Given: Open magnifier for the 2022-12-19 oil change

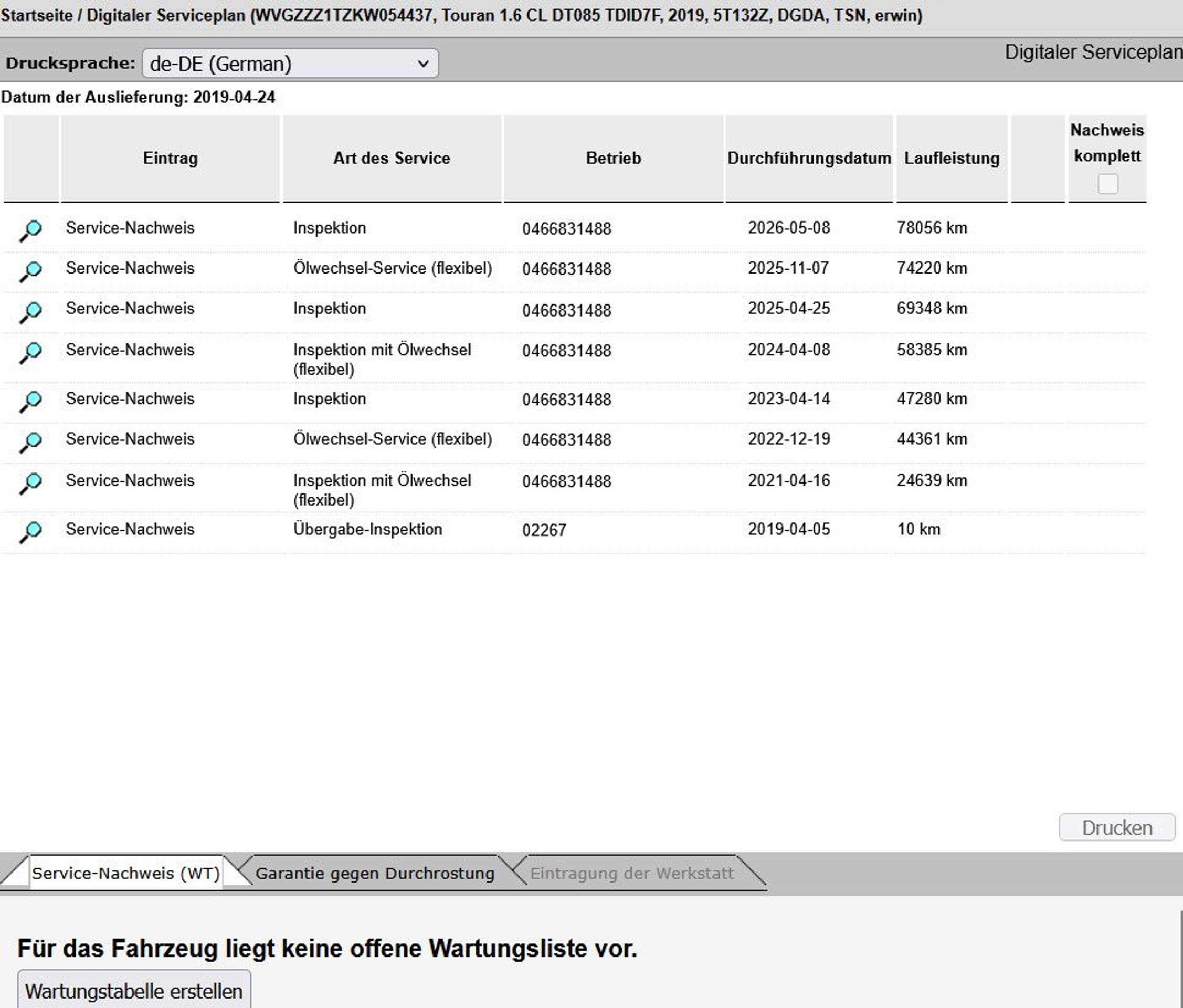Looking at the screenshot, I should click(x=31, y=442).
